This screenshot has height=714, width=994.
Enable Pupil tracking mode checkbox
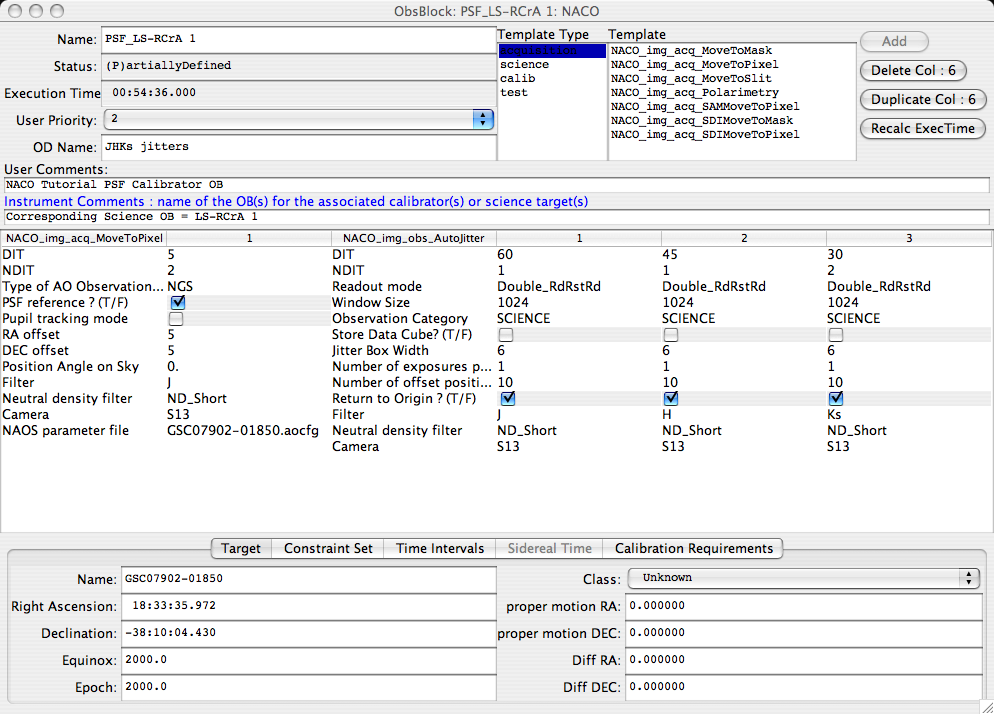[x=176, y=318]
